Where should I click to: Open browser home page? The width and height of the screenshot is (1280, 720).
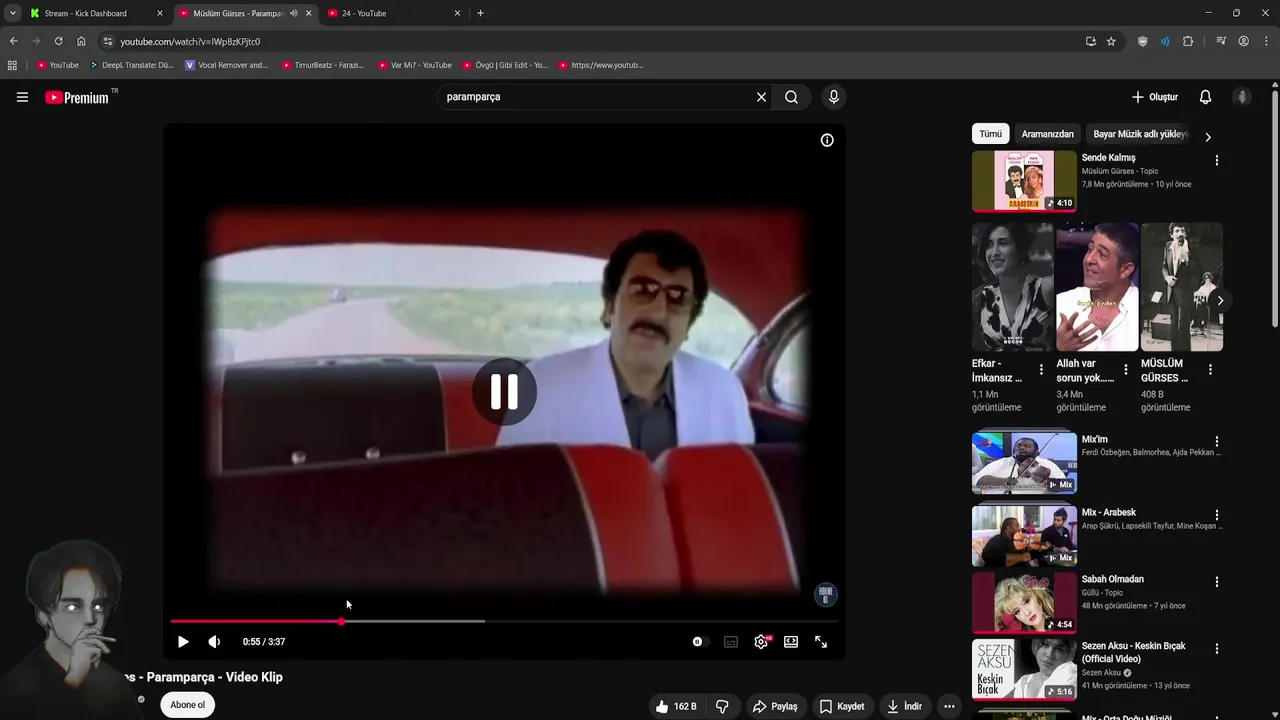81,41
